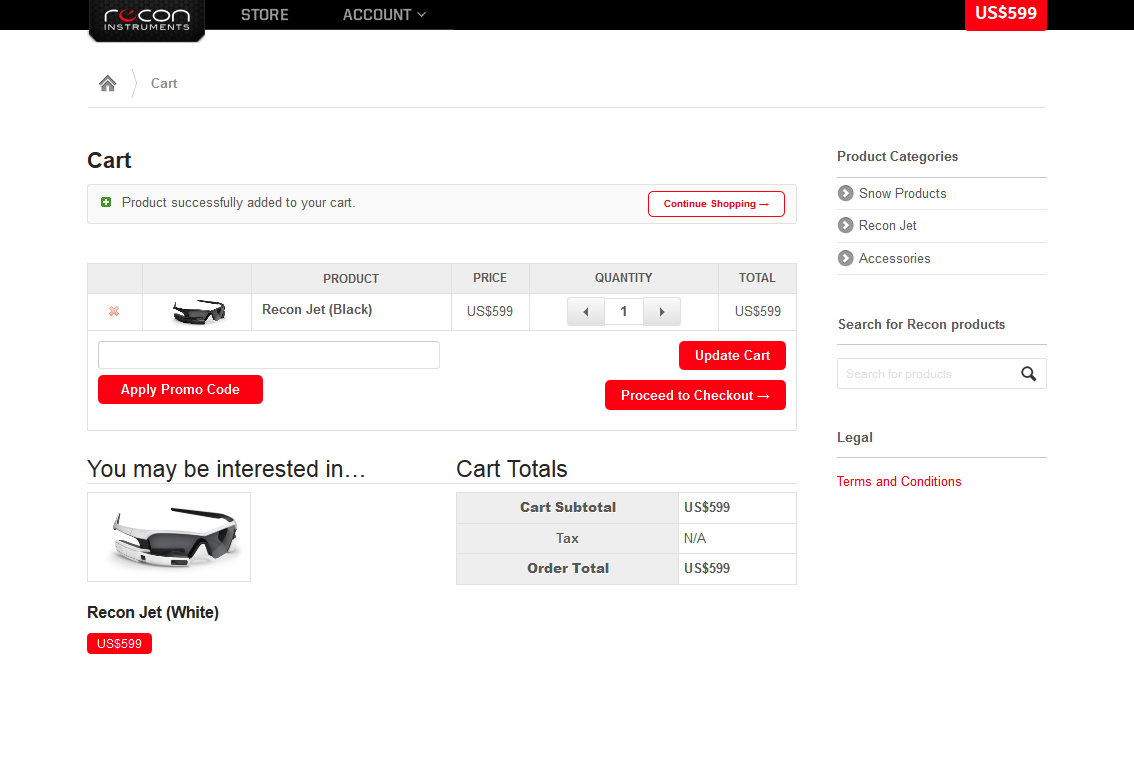Click the Update Cart button
This screenshot has height=784, width=1134.
point(732,356)
